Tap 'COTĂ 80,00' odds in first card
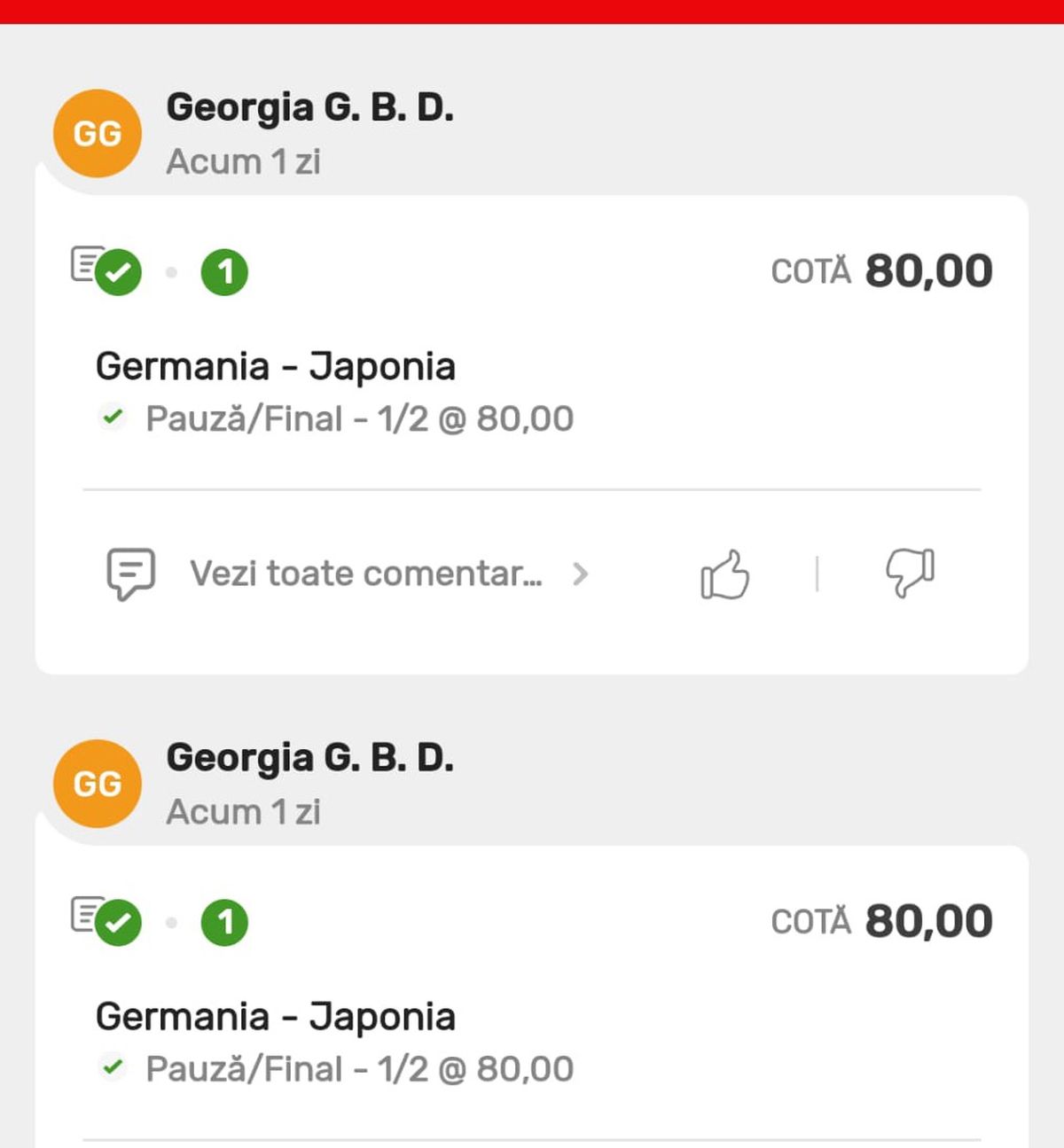This screenshot has height=1148, width=1064. click(882, 271)
